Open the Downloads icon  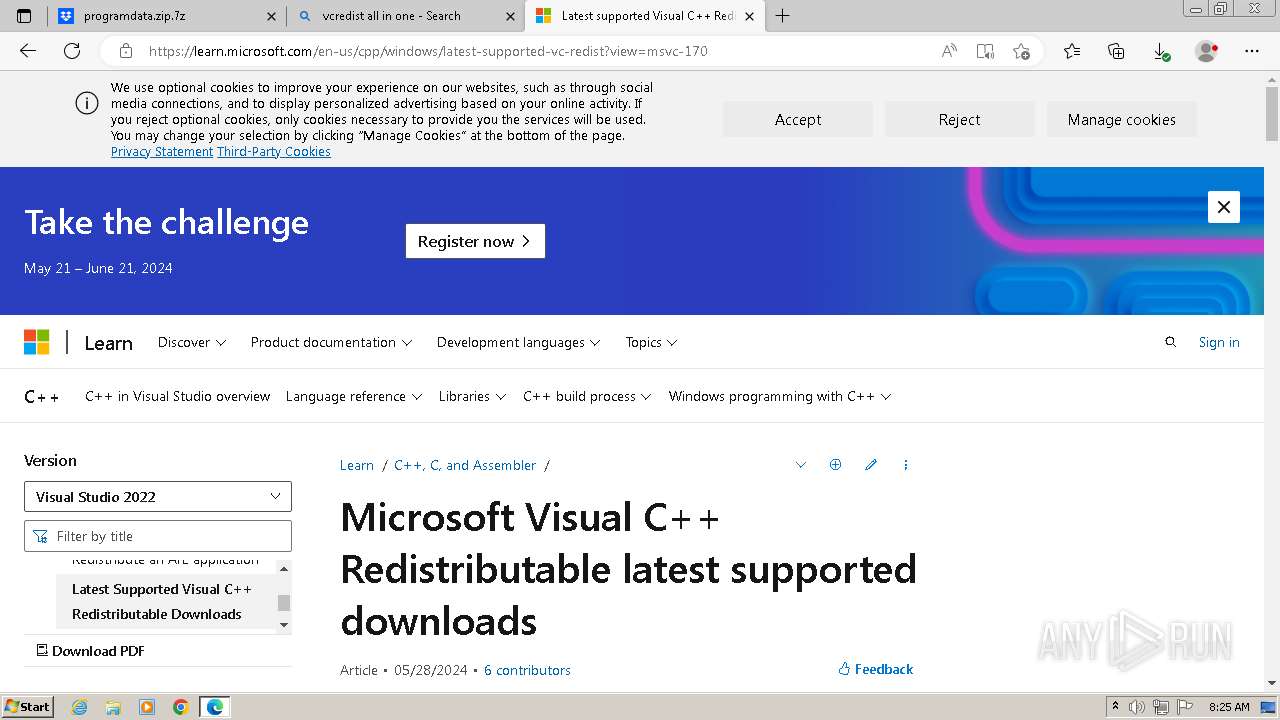(x=1160, y=51)
